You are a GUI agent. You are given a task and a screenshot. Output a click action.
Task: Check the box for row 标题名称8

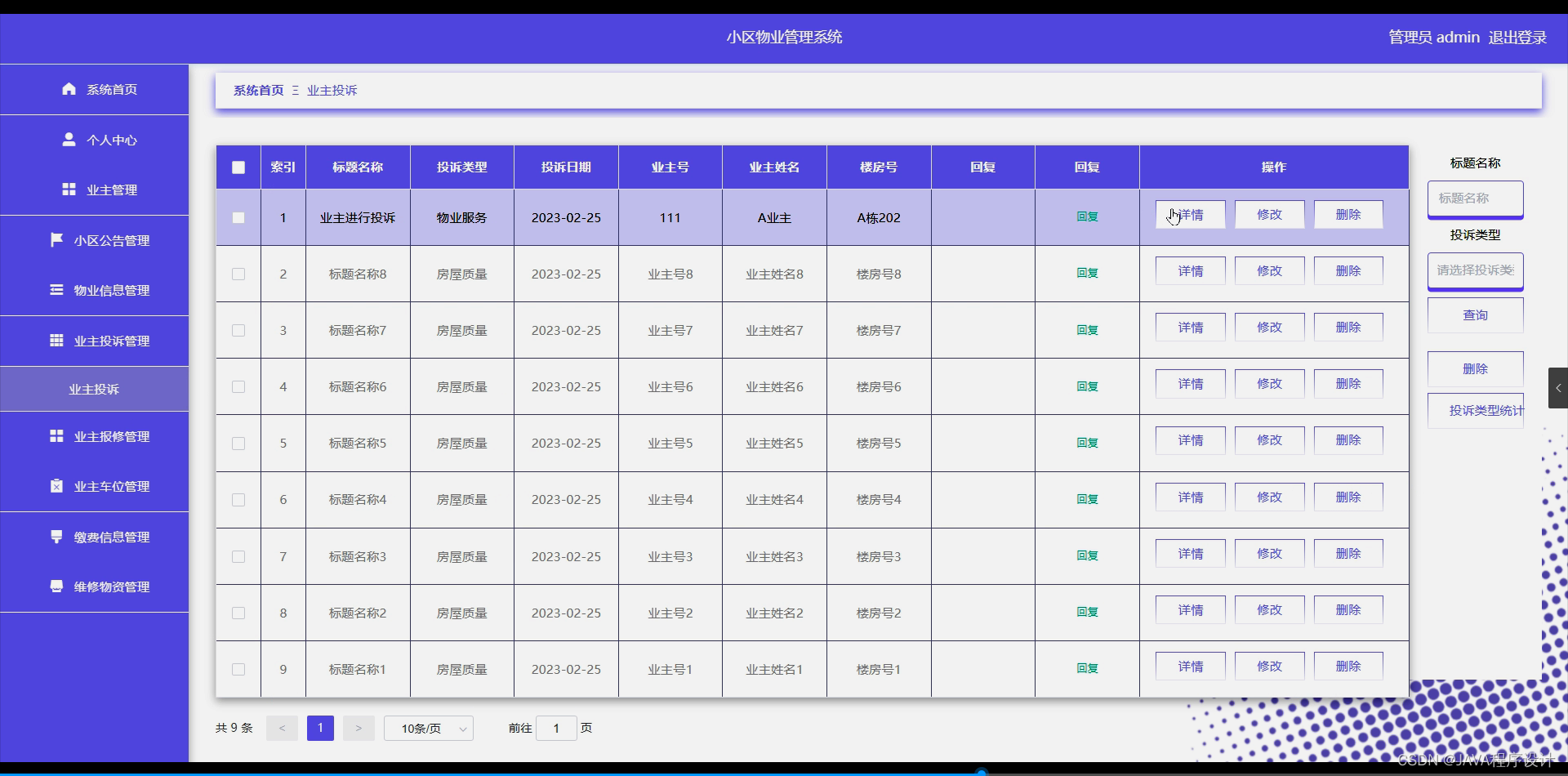(x=238, y=274)
